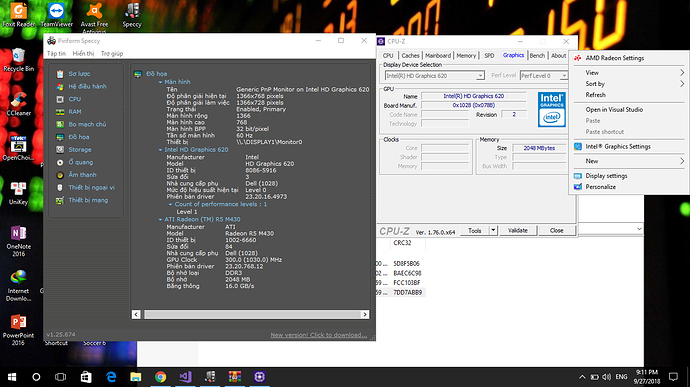
Task: Click the Validate button in CPU-Z
Action: click(x=518, y=230)
